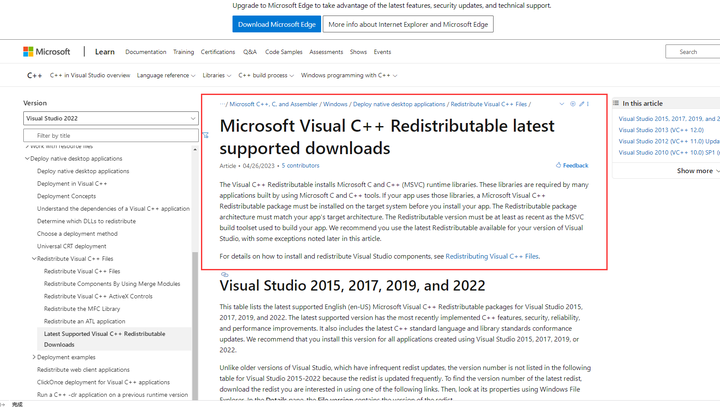Viewport: 720px width, 408px height.
Task: Jump to Visual Studio 2015, 2017, 2019 outline link
Action: (x=669, y=118)
